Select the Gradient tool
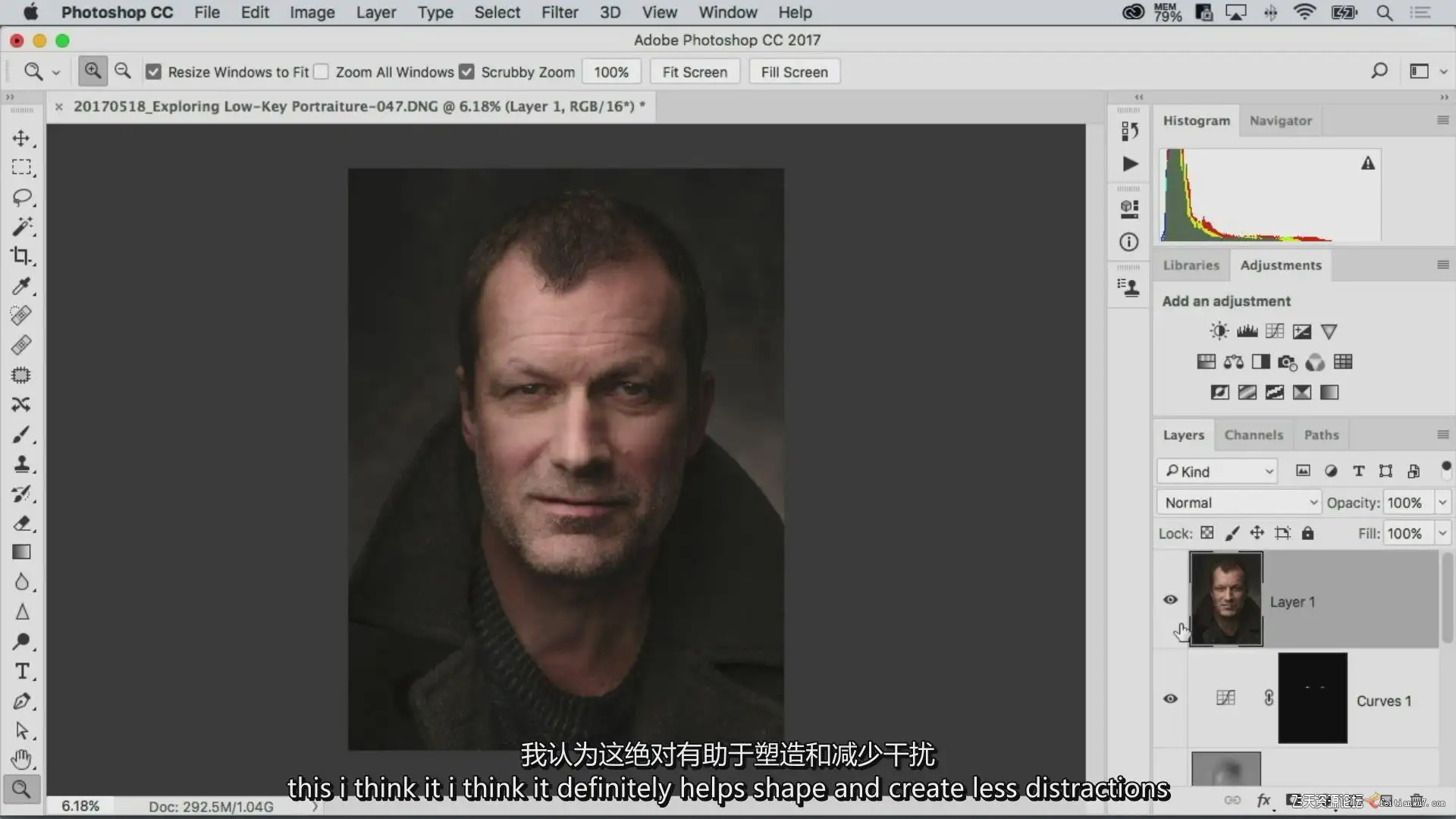This screenshot has width=1456, height=819. 21,553
